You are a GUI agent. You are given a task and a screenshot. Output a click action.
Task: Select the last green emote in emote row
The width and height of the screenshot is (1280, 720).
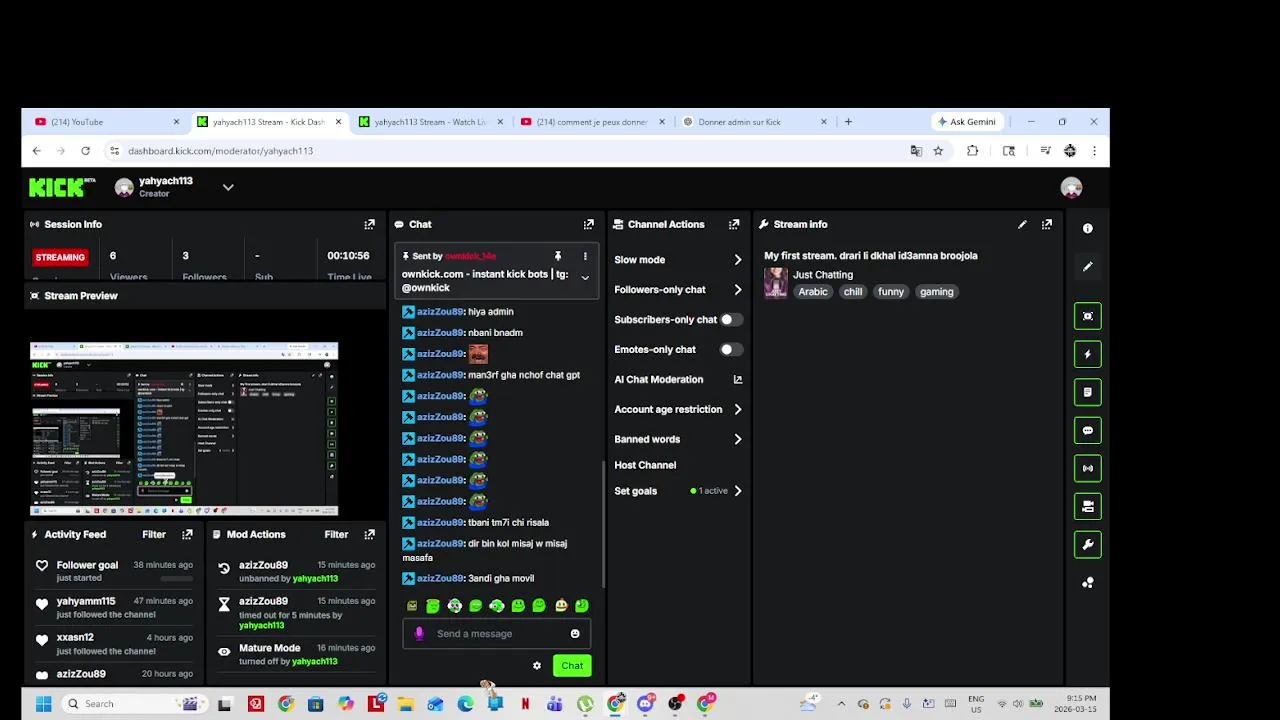(x=582, y=606)
